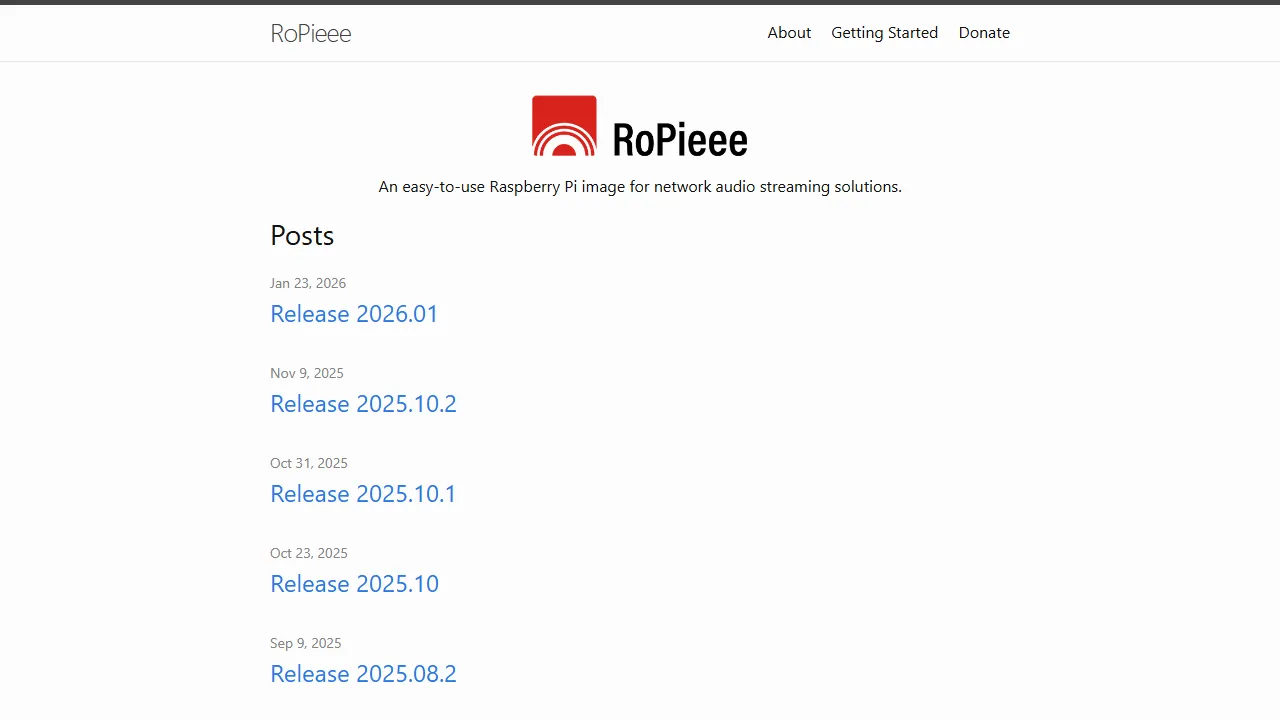Image resolution: width=1280 pixels, height=720 pixels.
Task: Click the Sep 9, 2025 date label
Action: (x=306, y=643)
